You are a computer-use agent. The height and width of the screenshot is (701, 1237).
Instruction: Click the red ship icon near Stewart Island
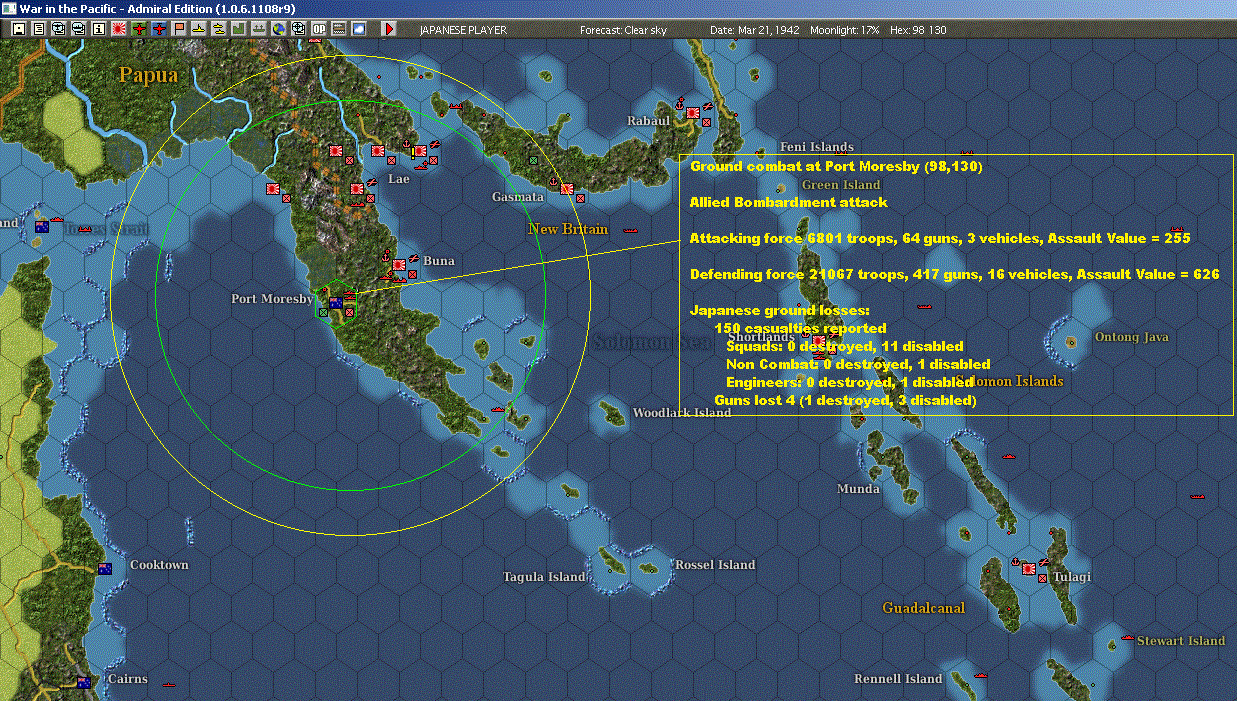(1127, 637)
